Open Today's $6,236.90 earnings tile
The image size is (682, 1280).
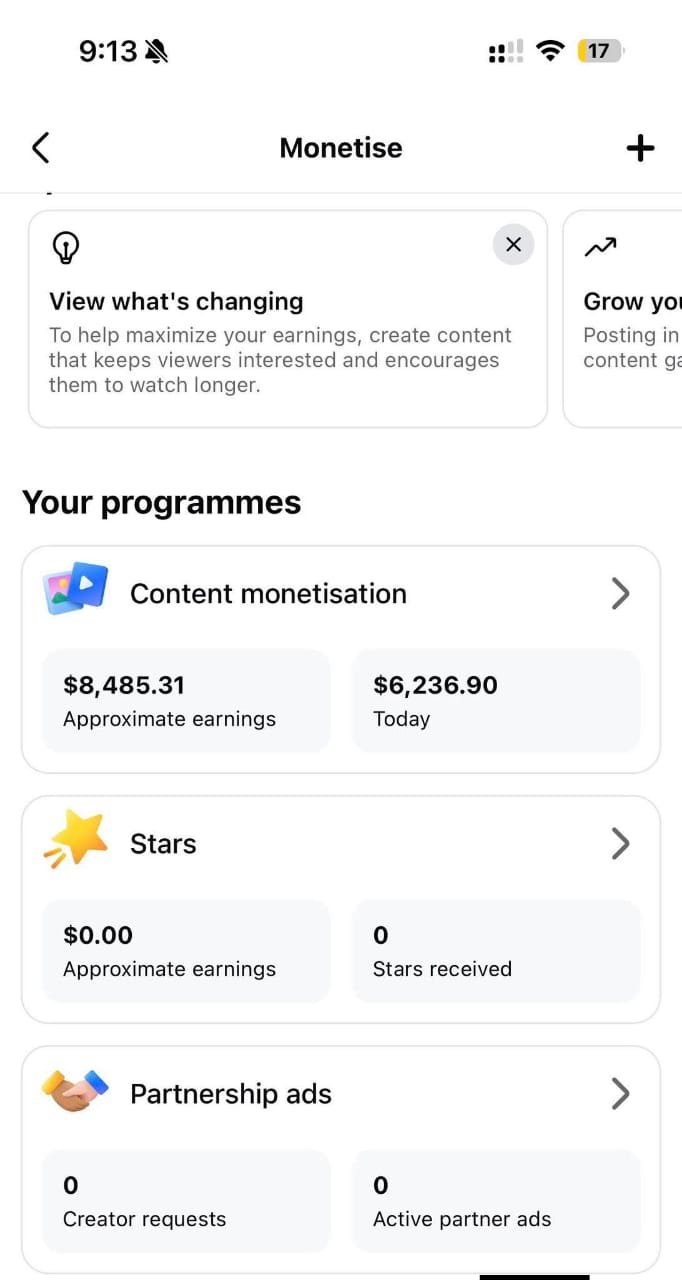[x=496, y=701]
